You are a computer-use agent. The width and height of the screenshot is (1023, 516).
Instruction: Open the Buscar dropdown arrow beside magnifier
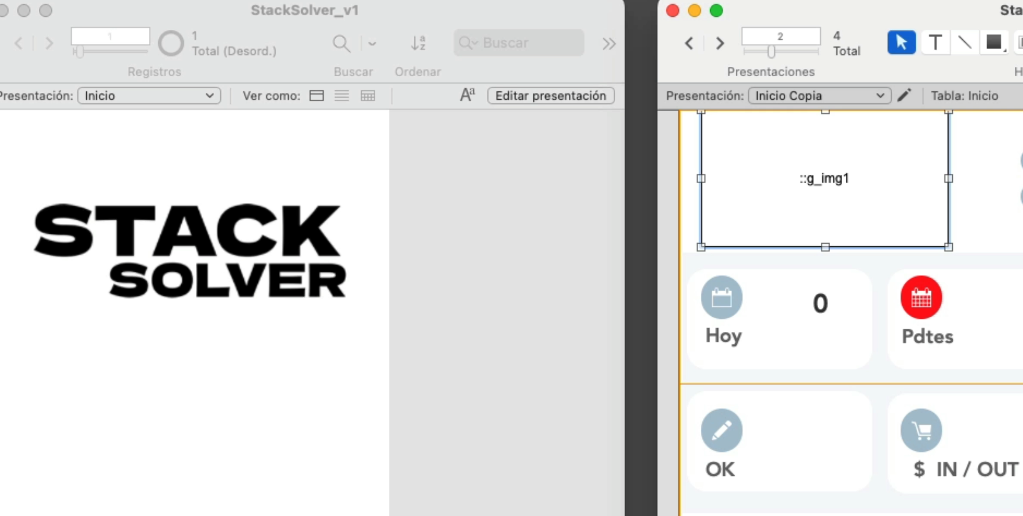(372, 44)
